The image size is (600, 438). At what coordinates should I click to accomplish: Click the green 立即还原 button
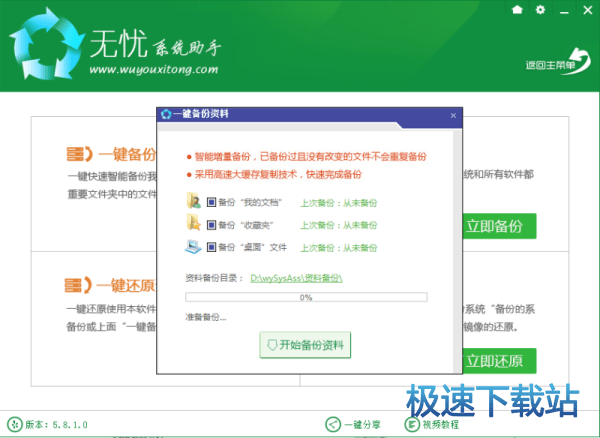(x=499, y=361)
